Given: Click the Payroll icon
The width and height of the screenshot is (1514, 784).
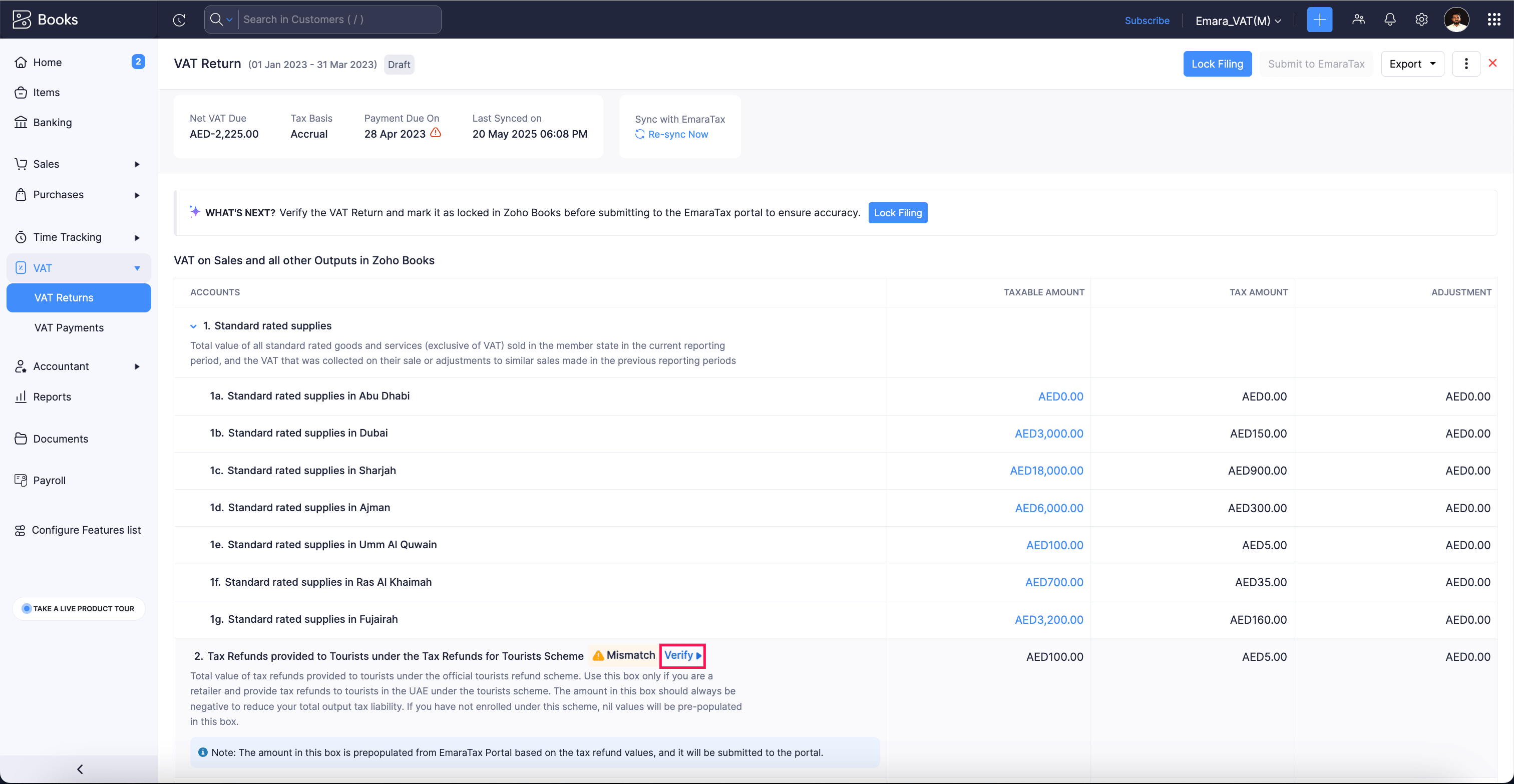Looking at the screenshot, I should [x=21, y=480].
